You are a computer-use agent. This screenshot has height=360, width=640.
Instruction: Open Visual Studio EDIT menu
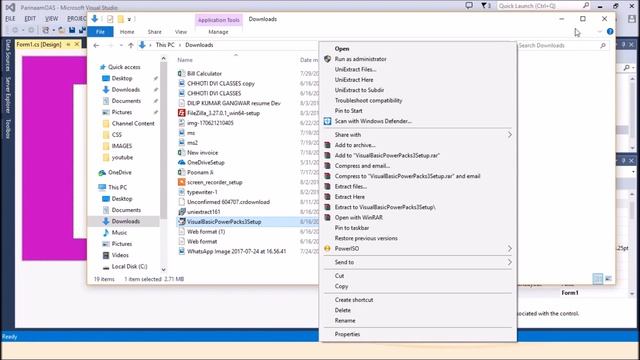(30, 19)
